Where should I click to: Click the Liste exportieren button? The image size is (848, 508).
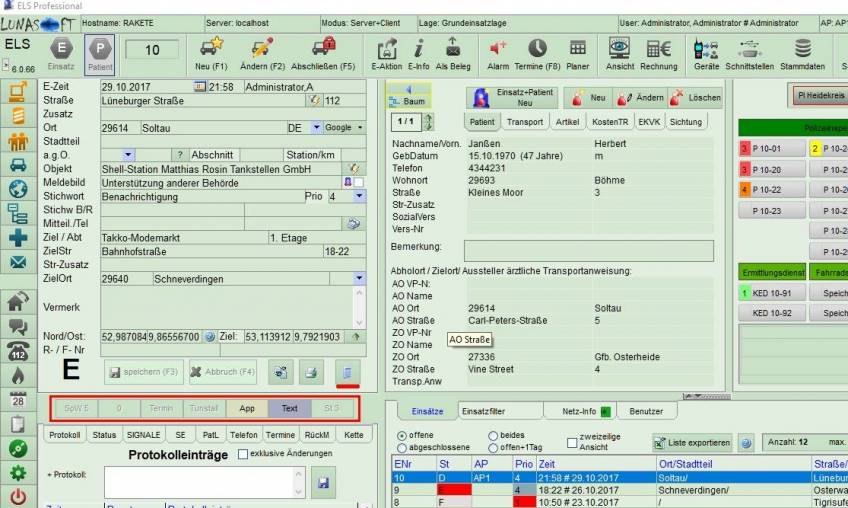pyautogui.click(x=692, y=442)
